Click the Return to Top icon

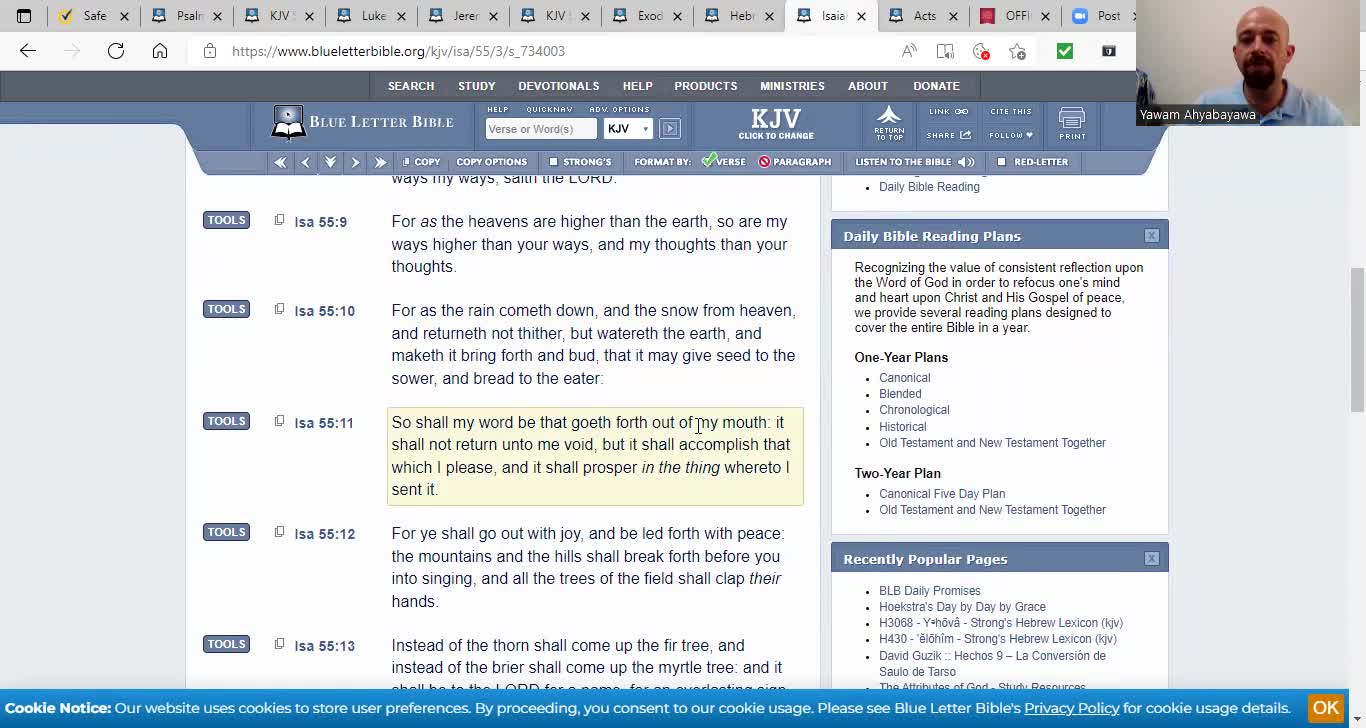tap(889, 123)
